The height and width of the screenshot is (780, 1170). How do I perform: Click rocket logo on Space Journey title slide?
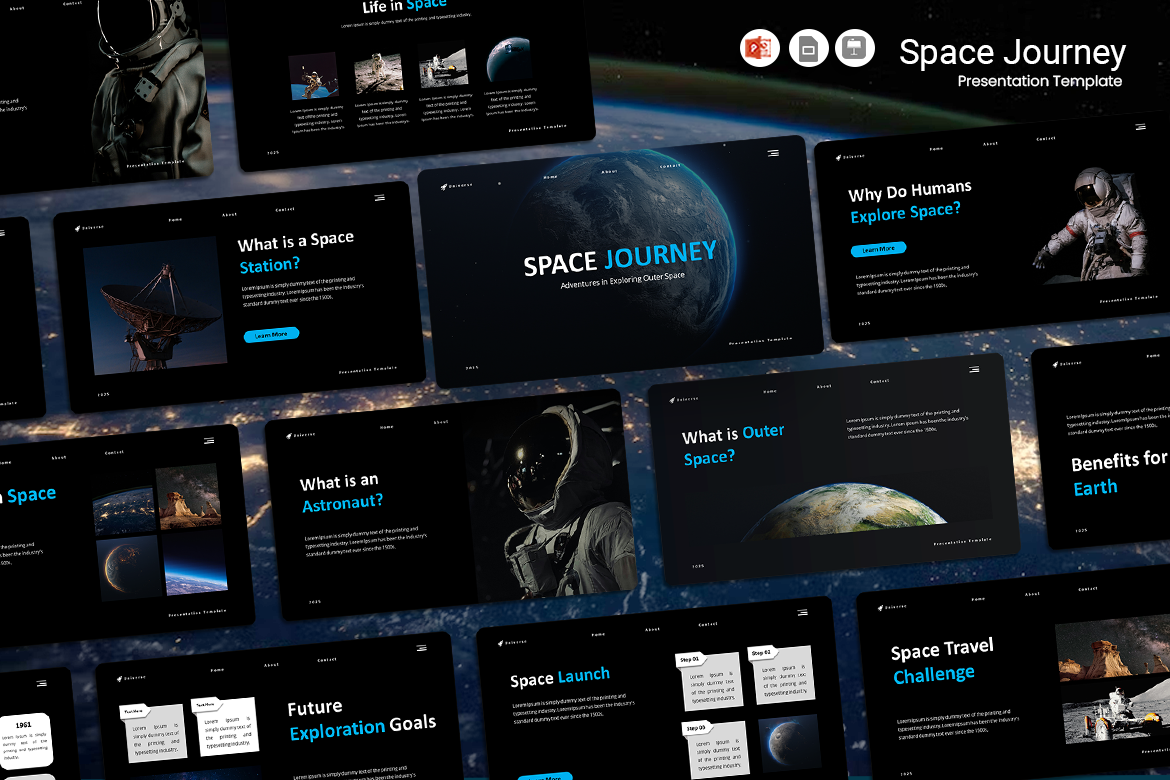(x=442, y=183)
